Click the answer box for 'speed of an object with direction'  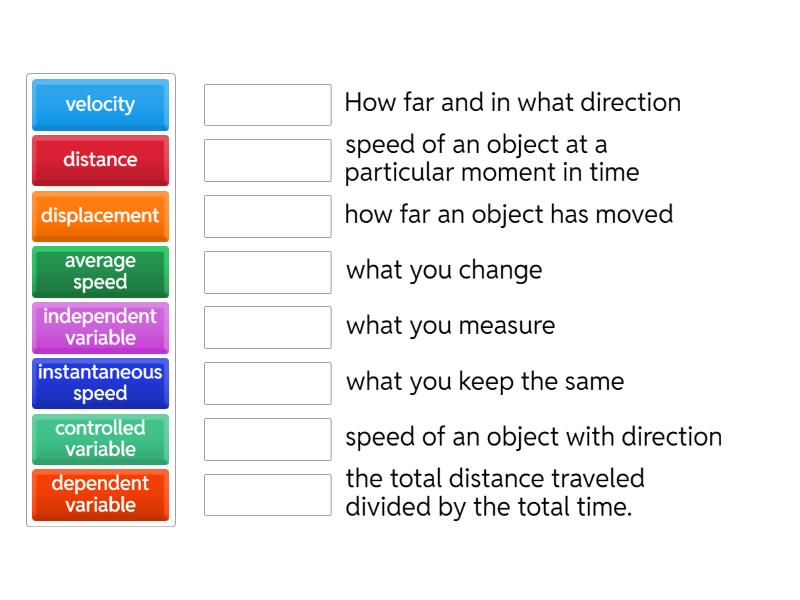point(266,438)
